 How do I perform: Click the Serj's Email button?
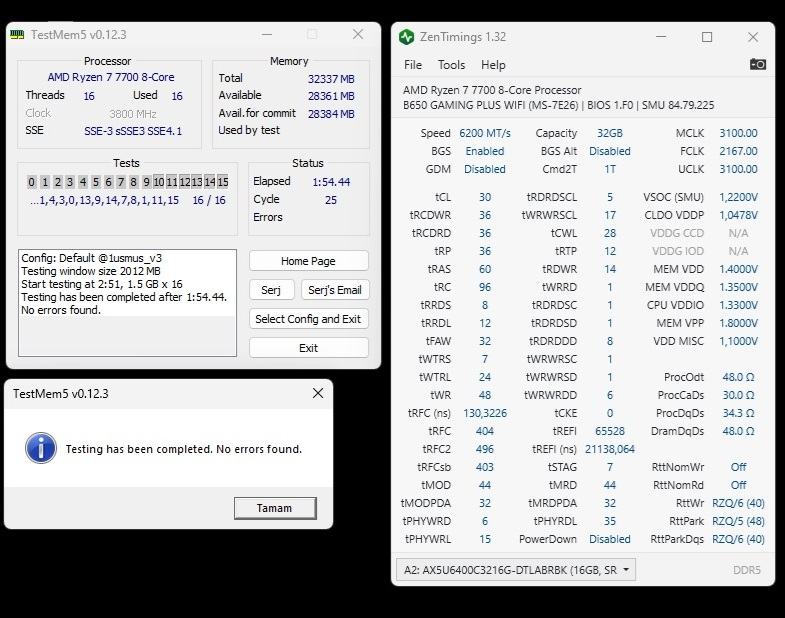[x=334, y=290]
